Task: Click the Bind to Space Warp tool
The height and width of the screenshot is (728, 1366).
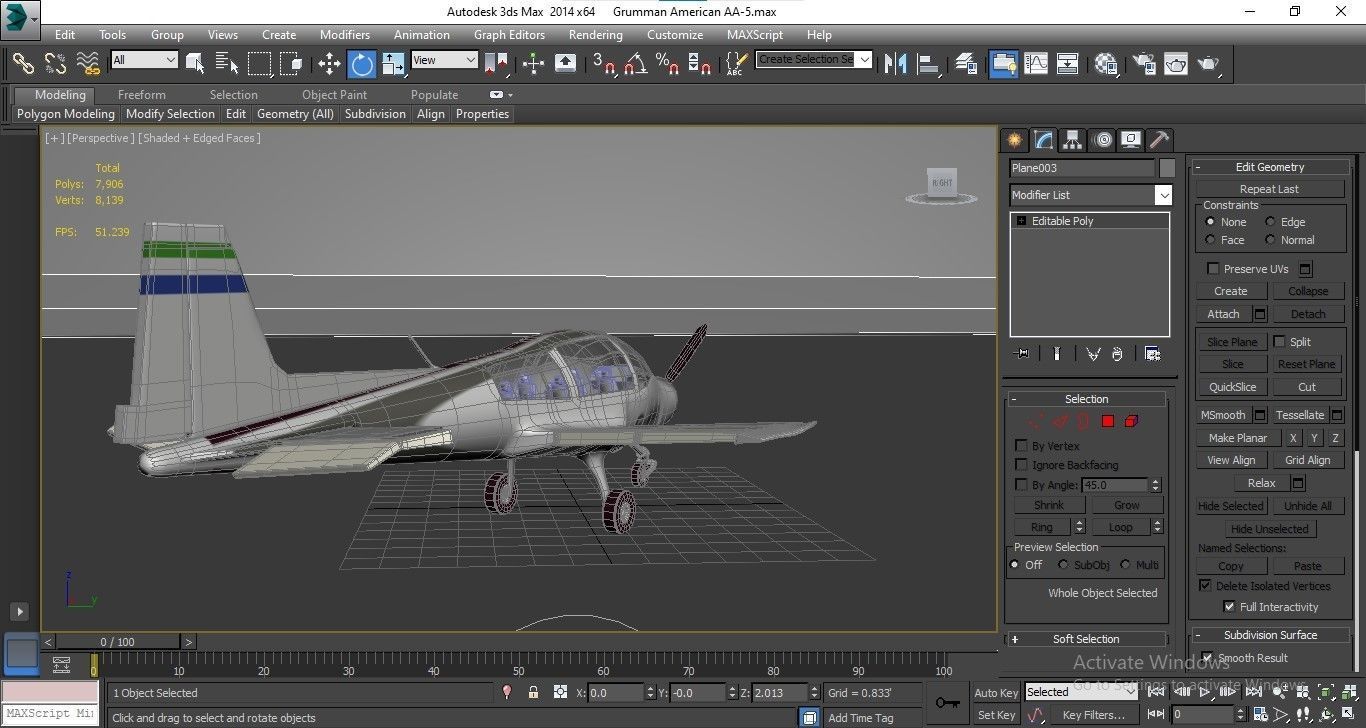Action: [88, 63]
